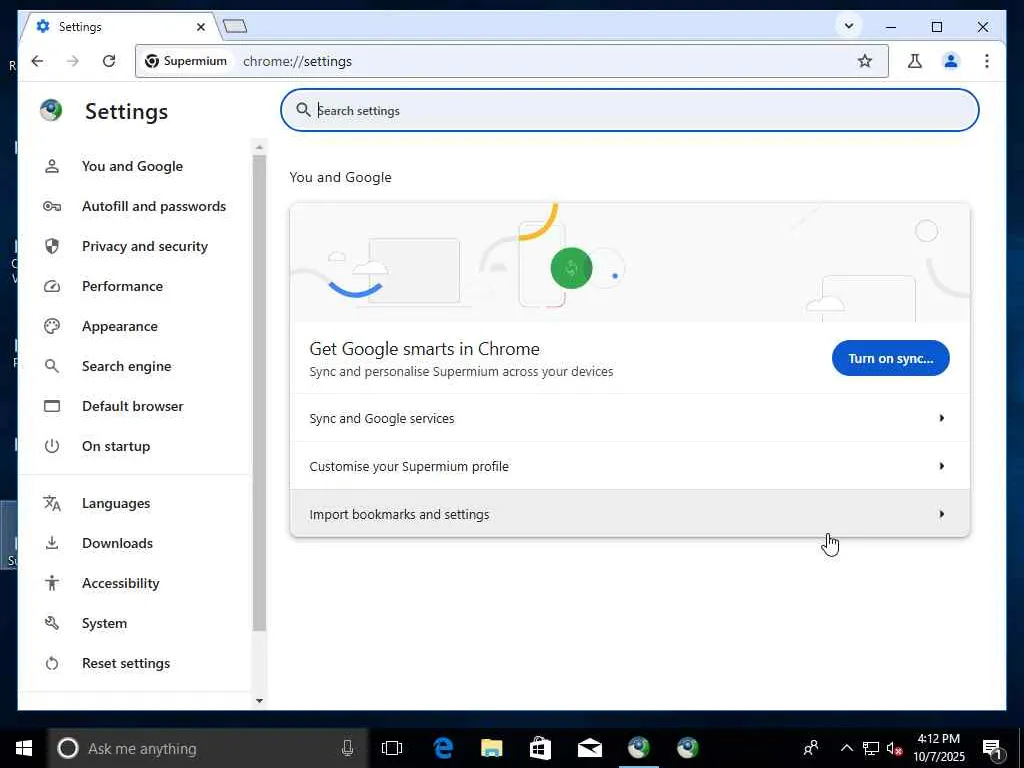Click the Languages translate icon
The height and width of the screenshot is (768, 1024).
pos(52,503)
